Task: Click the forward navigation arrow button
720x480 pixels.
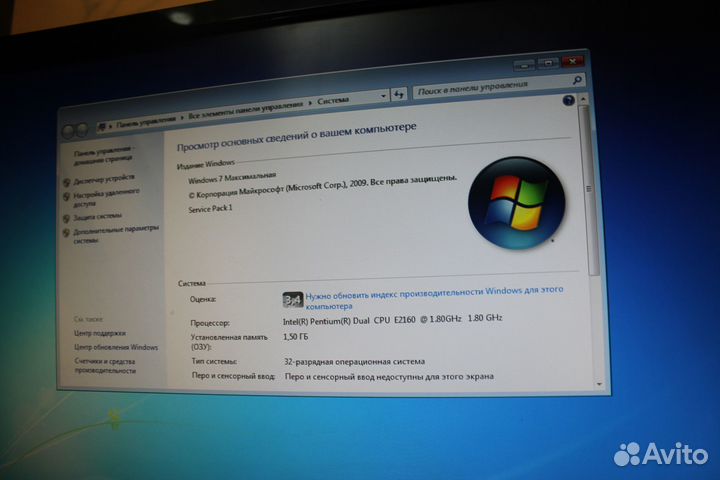Action: 82,130
